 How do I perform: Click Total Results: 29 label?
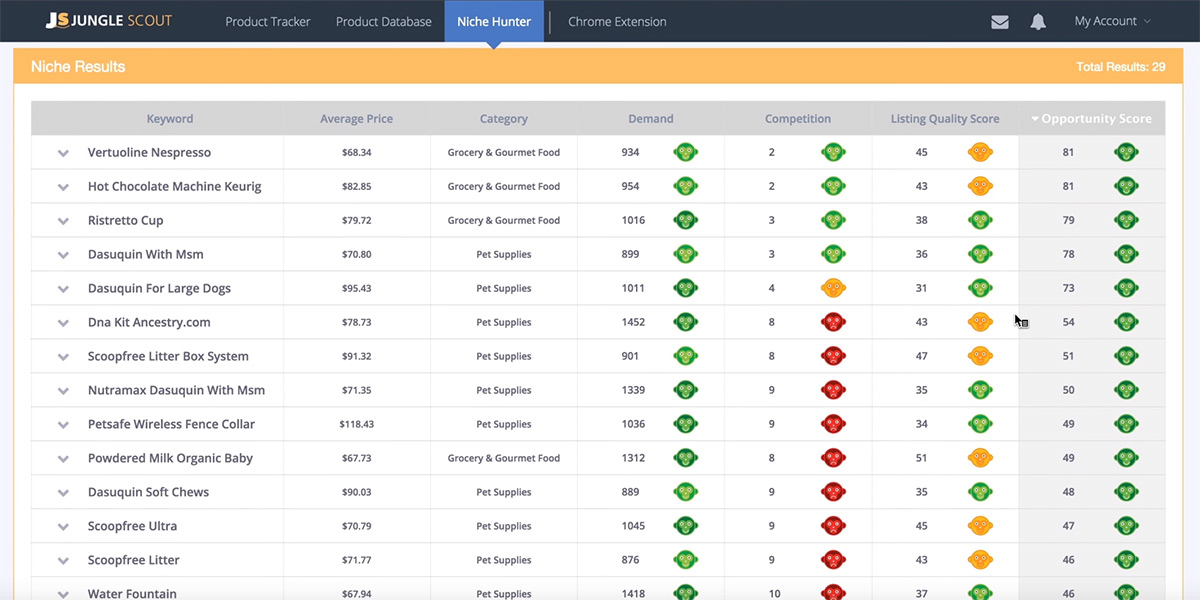(1120, 67)
